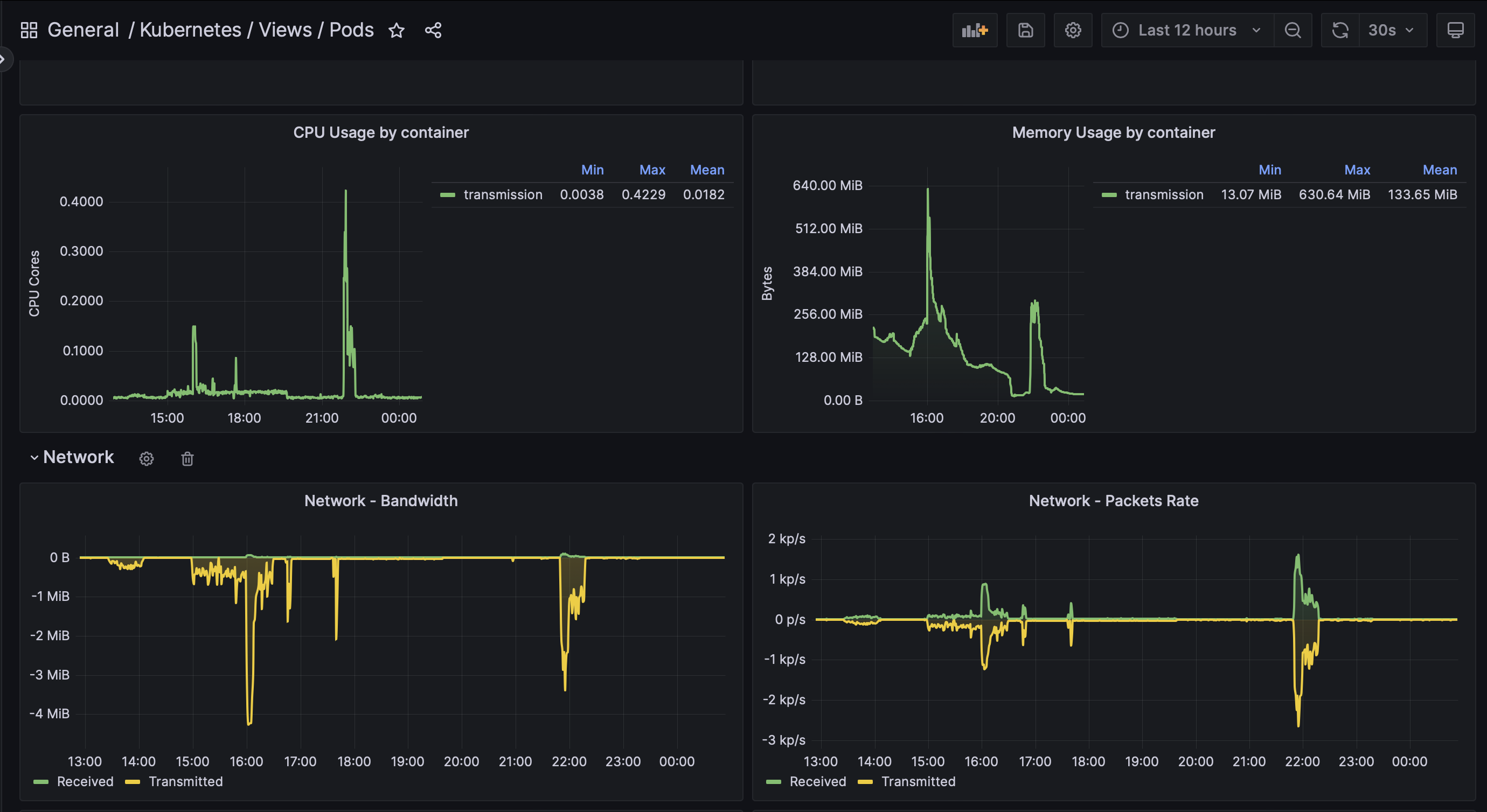Viewport: 1487px width, 812px height.
Task: Sort Memory legend by Max column
Action: (x=1357, y=170)
